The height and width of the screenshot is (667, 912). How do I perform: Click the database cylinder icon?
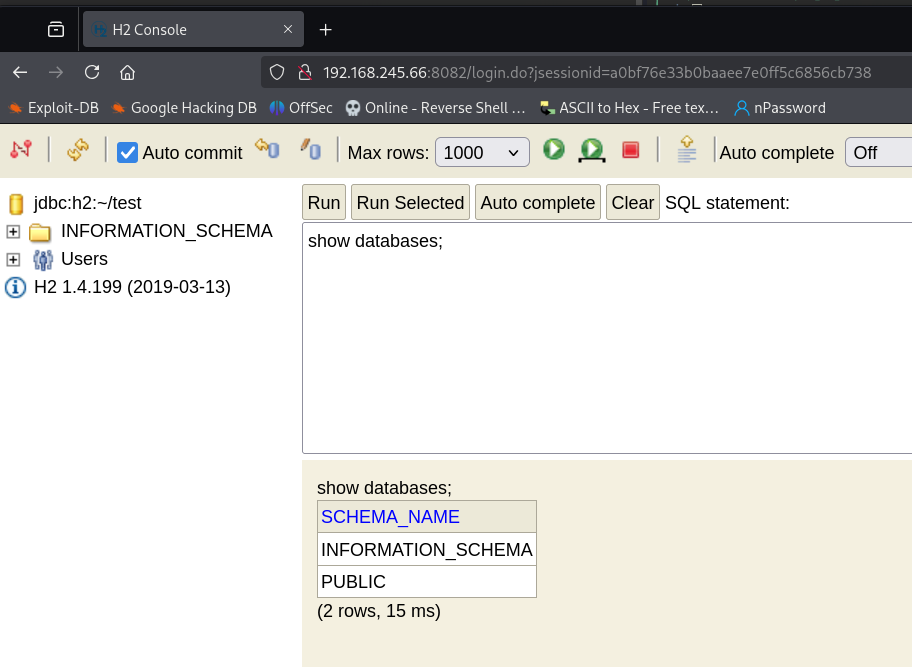click(x=16, y=204)
